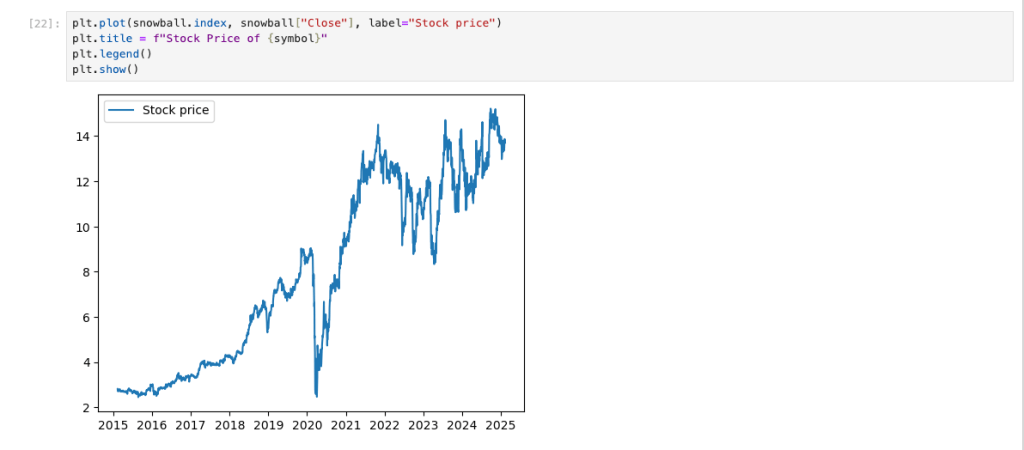Screen dimensions: 1024x450
Task: Click the empty area right of plt.show()
Action: tap(500, 69)
